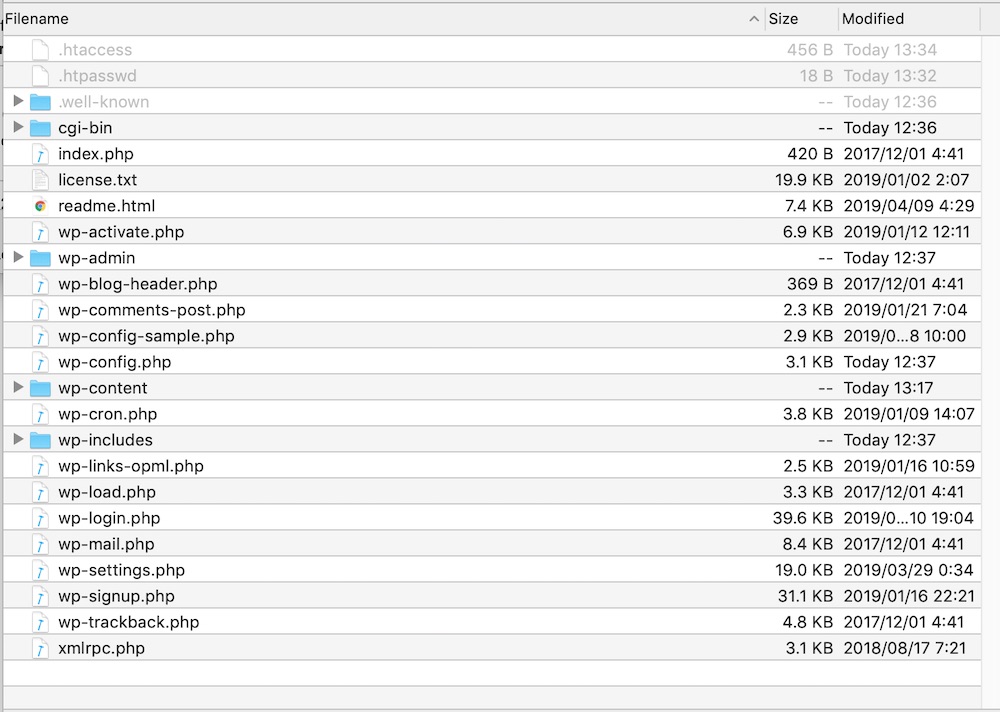Image resolution: width=1000 pixels, height=712 pixels.
Task: Click the wp-content folder icon
Action: (40, 389)
